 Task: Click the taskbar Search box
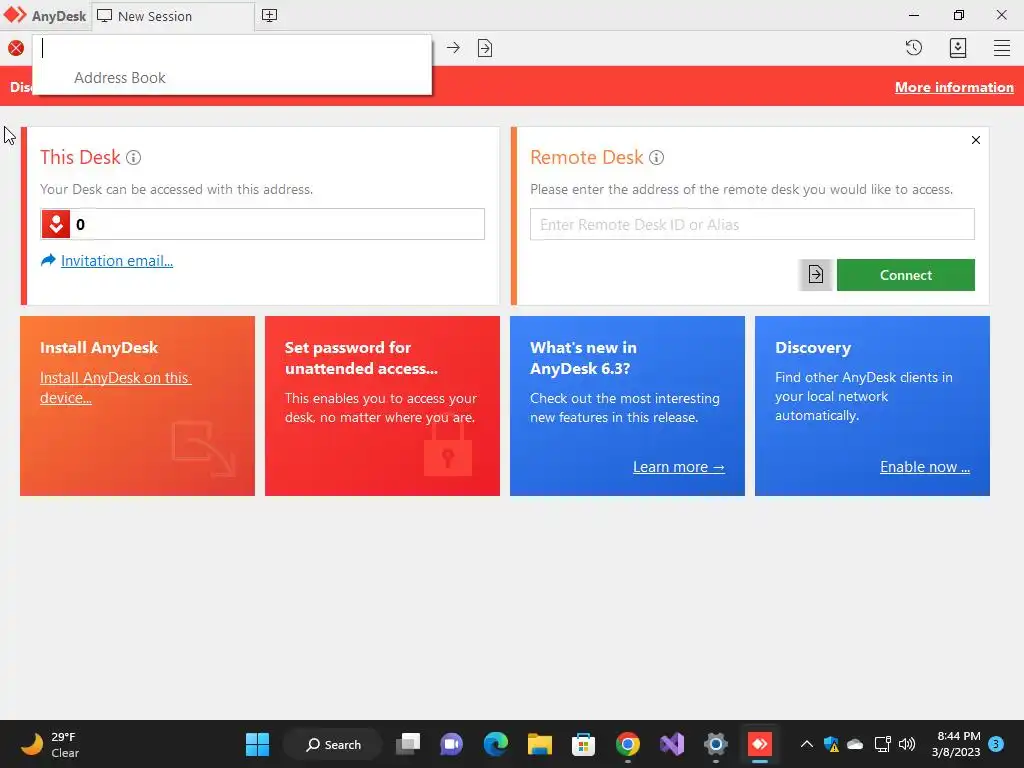coord(333,744)
